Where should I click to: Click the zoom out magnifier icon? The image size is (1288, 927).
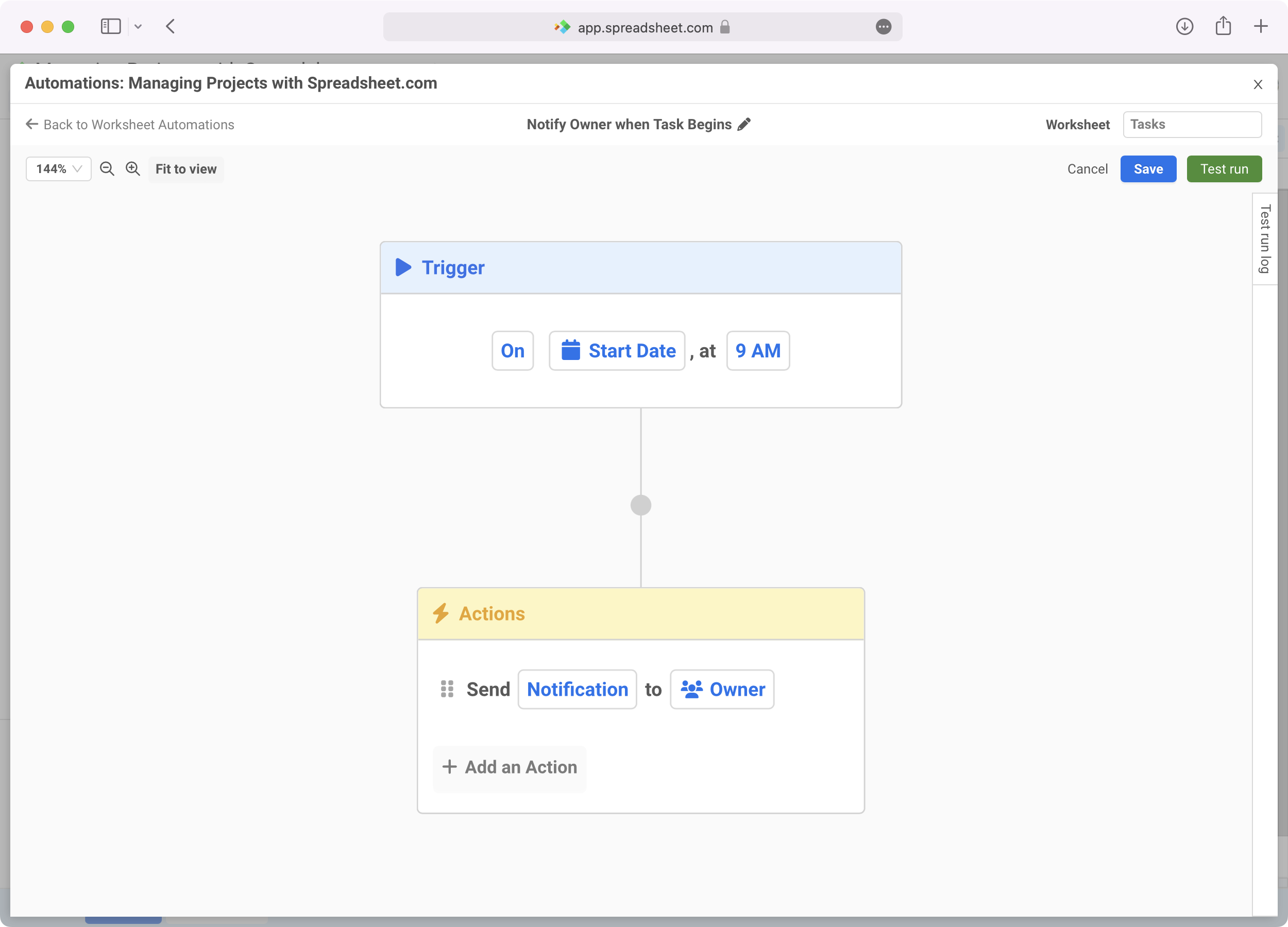107,168
